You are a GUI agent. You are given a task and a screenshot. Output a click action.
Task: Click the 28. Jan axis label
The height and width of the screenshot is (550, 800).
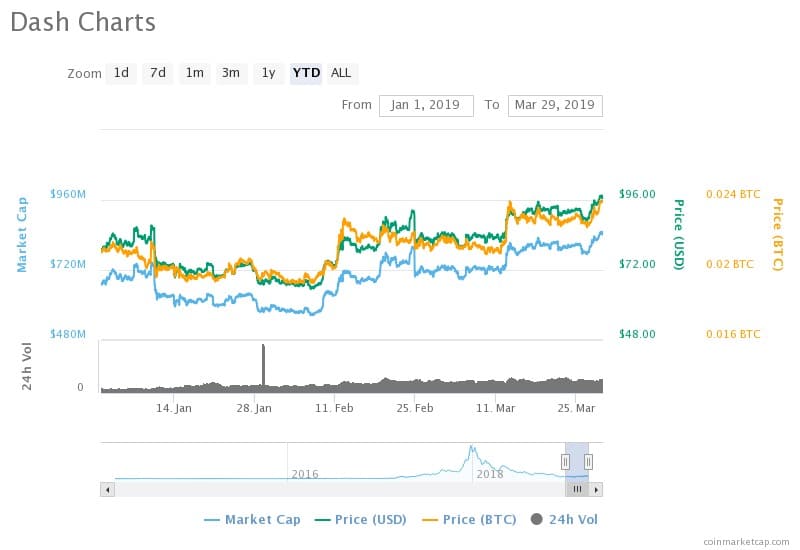[254, 409]
